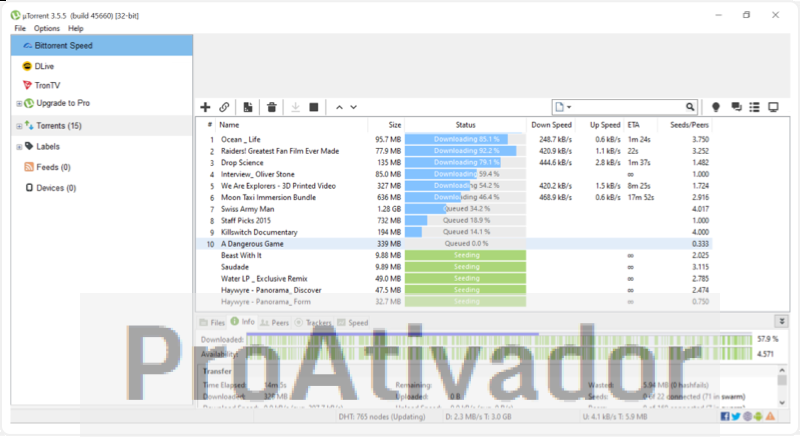Click Saudade seeding status bar
The width and height of the screenshot is (800, 437).
click(465, 267)
